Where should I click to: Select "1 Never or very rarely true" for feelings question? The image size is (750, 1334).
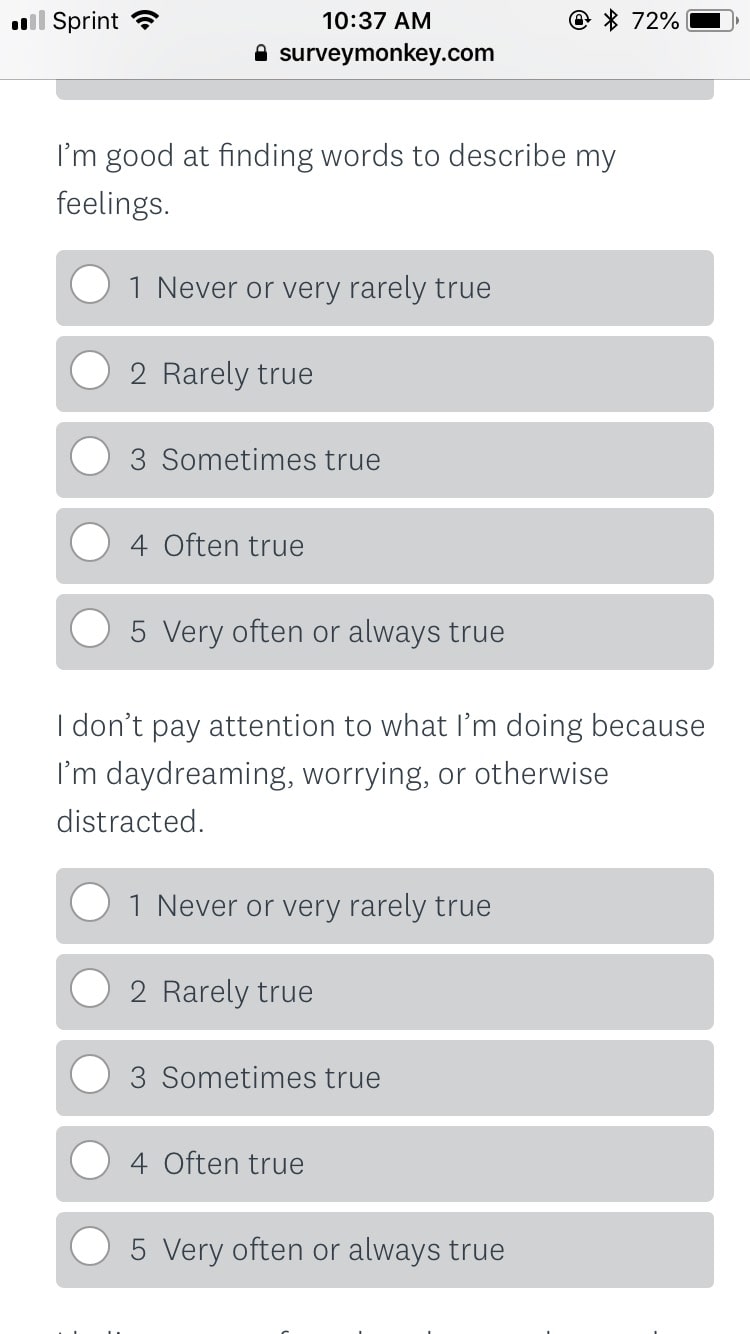click(x=90, y=288)
